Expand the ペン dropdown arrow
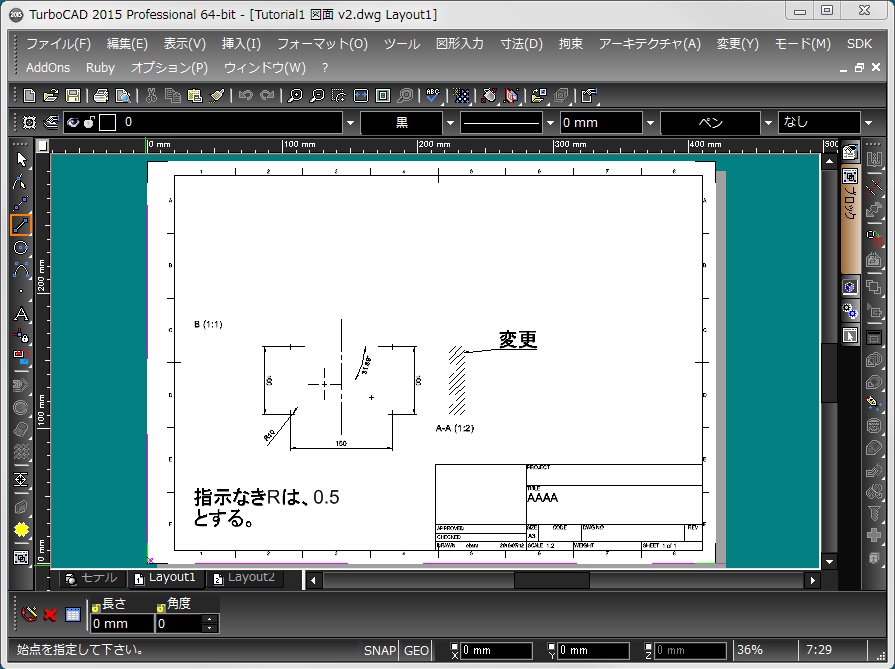This screenshot has width=895, height=669. tap(768, 123)
